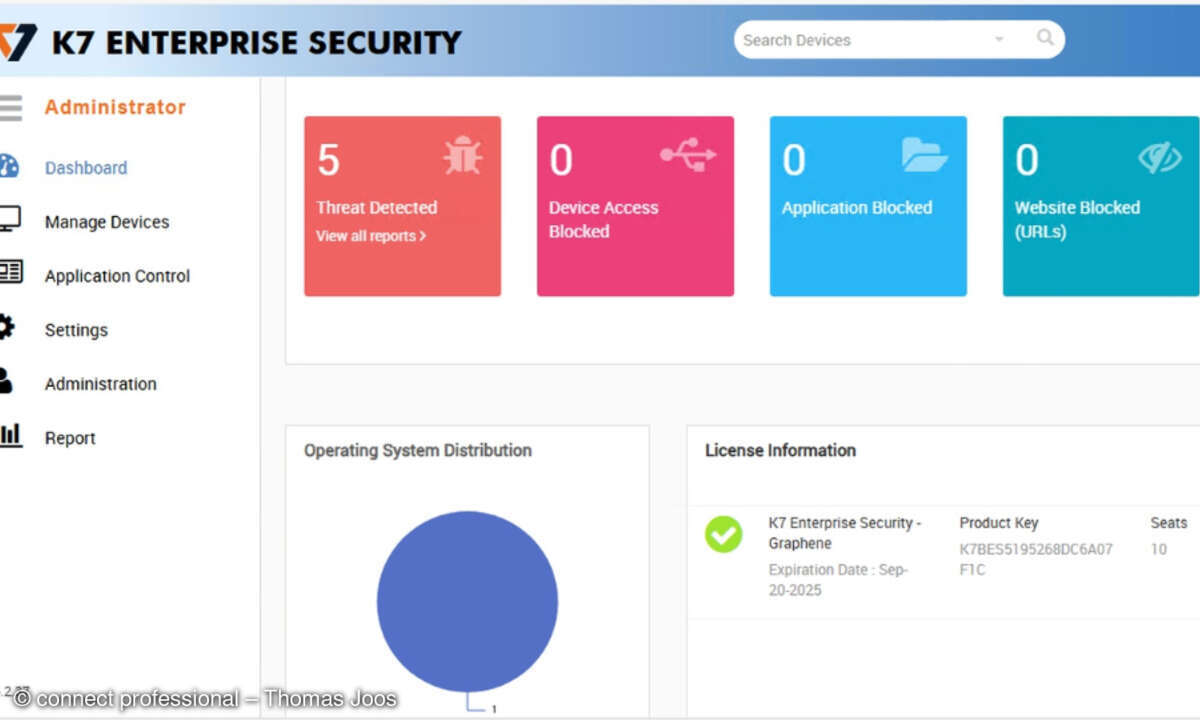
Task: Open the Manage Devices menu item
Action: [107, 222]
